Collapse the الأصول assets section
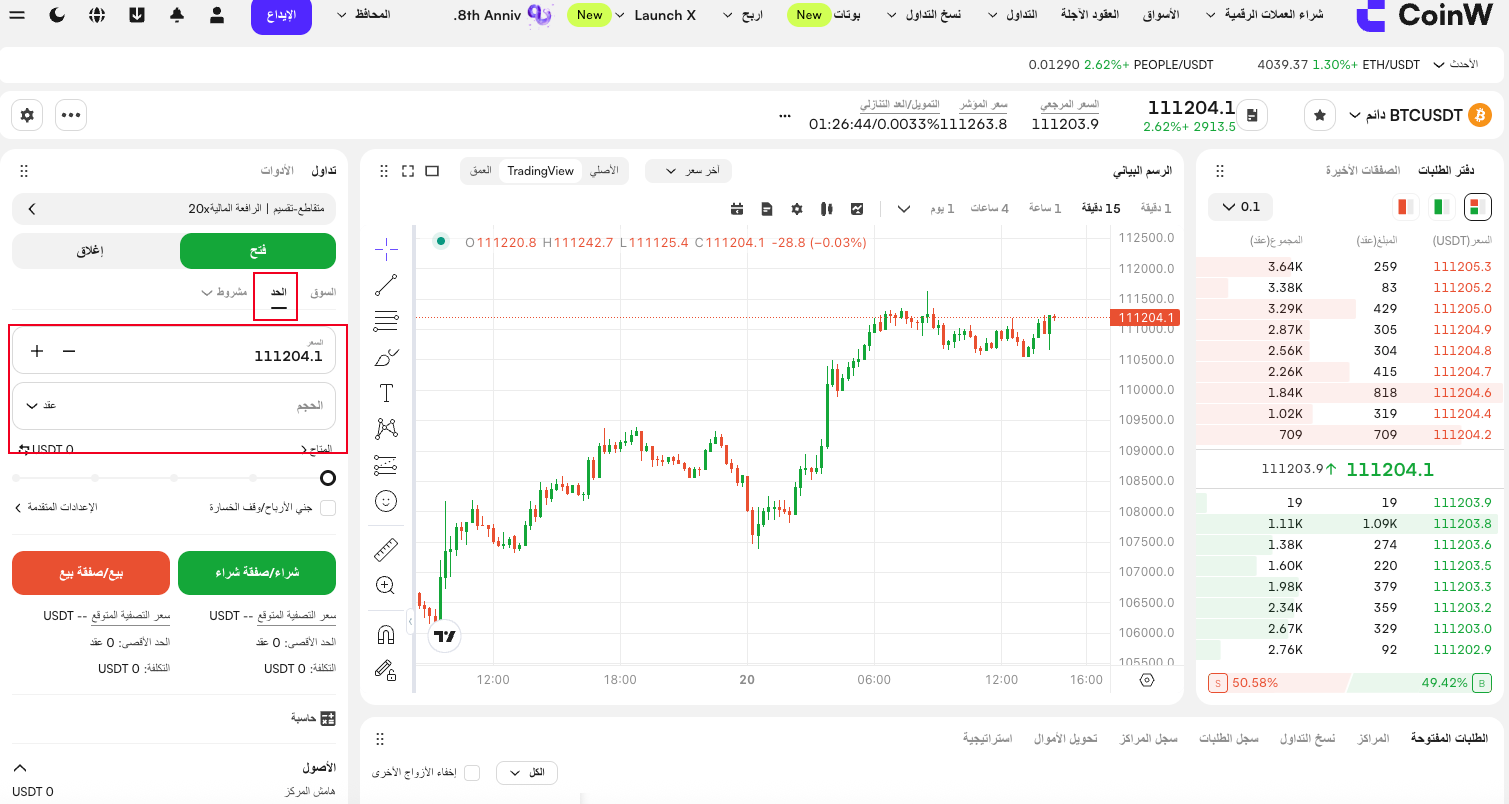 (19, 768)
